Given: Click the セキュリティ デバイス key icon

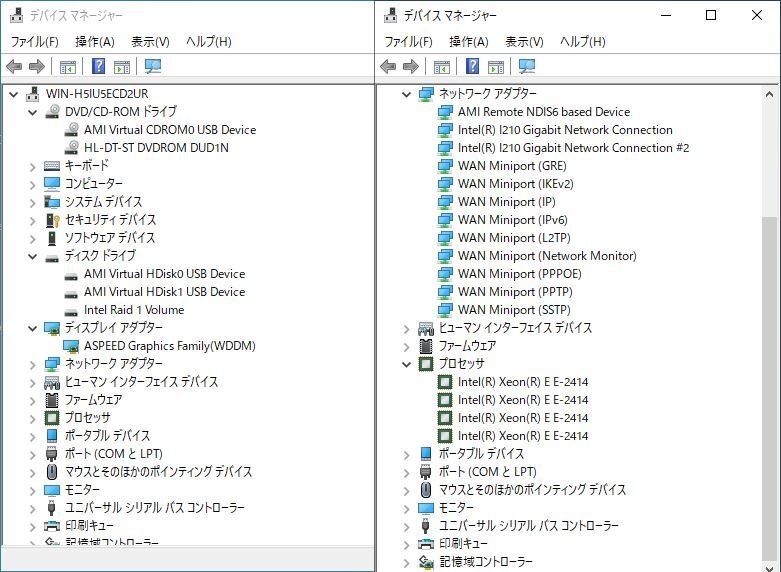Looking at the screenshot, I should [x=52, y=220].
